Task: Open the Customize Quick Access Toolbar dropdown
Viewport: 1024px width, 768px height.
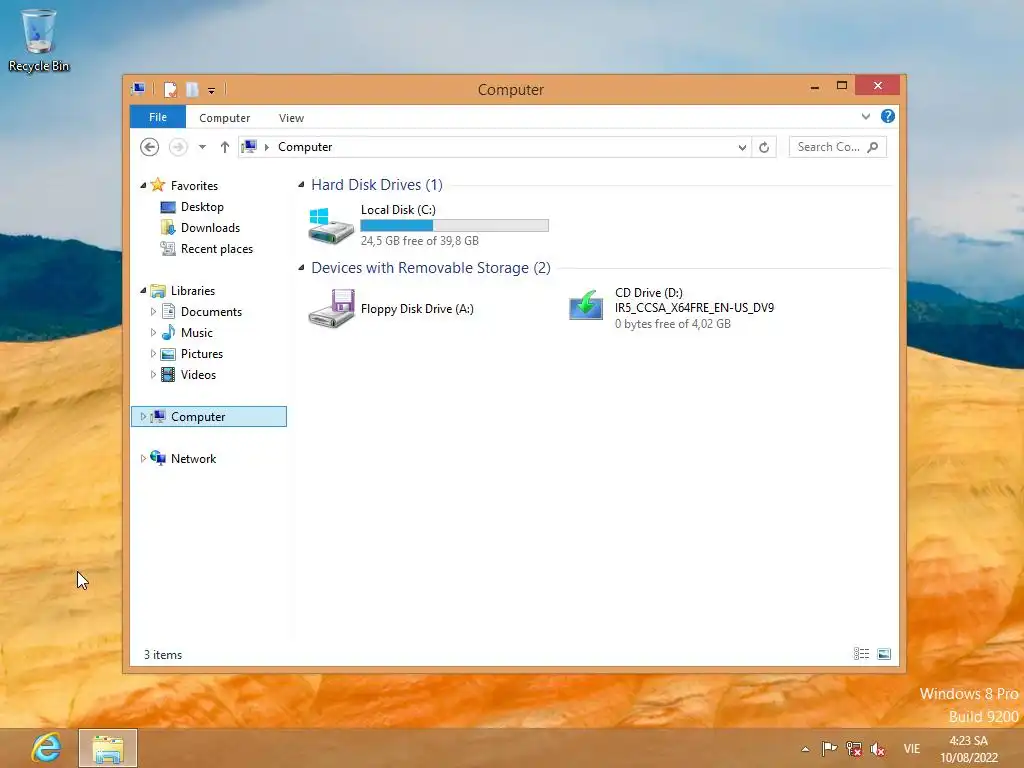Action: coord(212,91)
